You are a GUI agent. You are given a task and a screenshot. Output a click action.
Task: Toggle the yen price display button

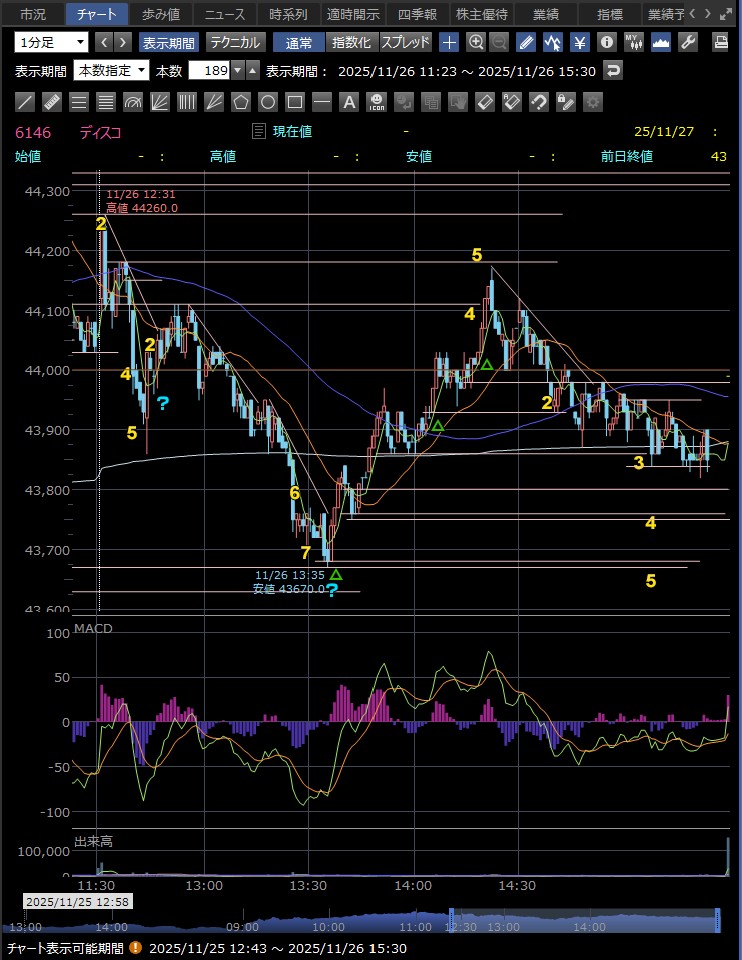tap(579, 42)
